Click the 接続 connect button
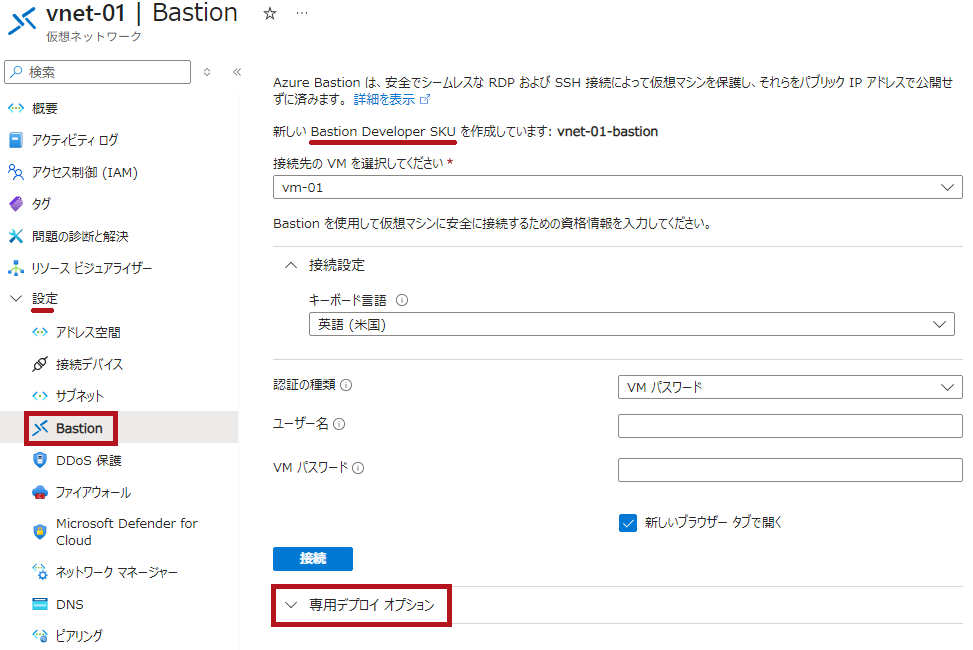 tap(313, 559)
